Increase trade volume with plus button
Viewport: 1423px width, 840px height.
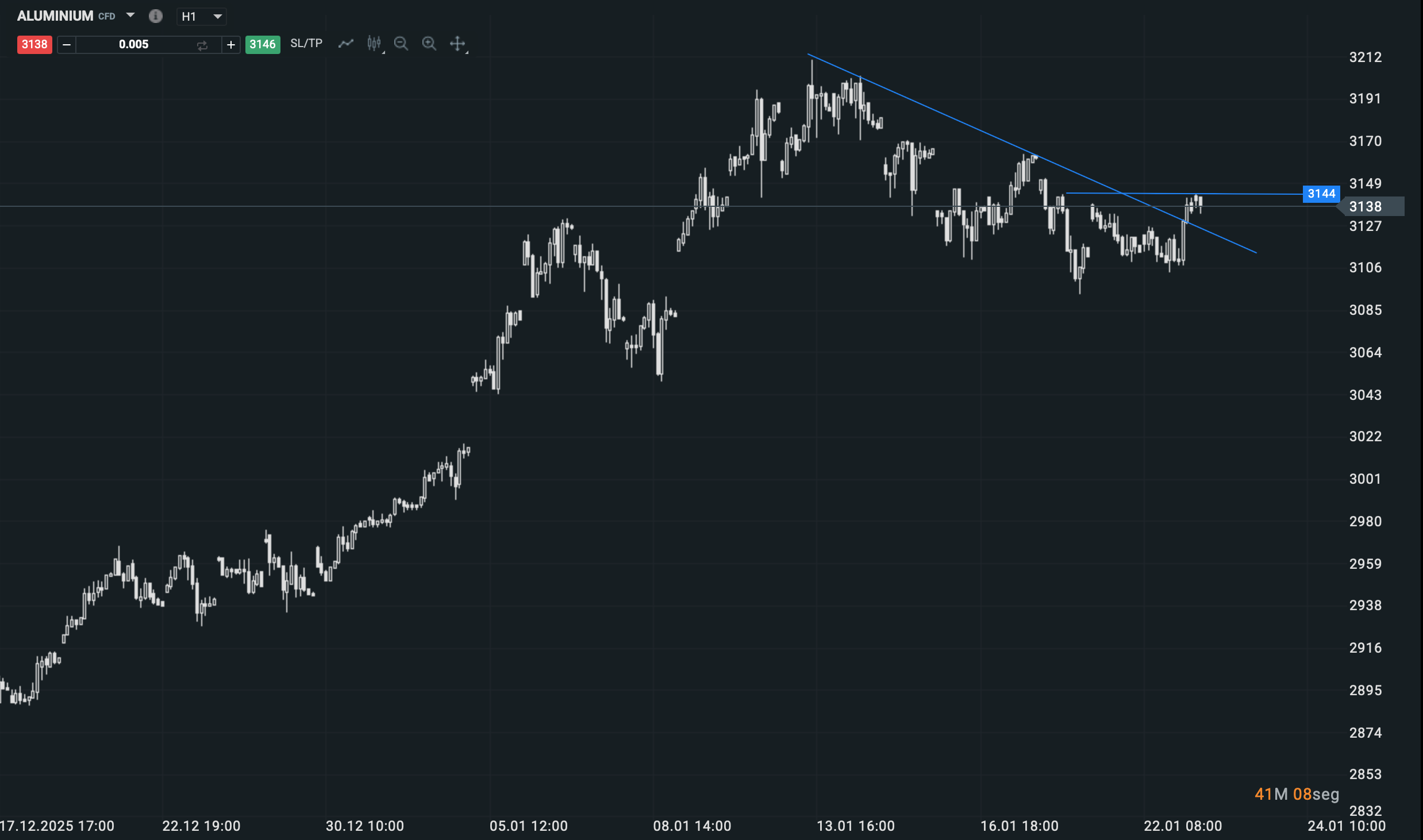coord(231,45)
